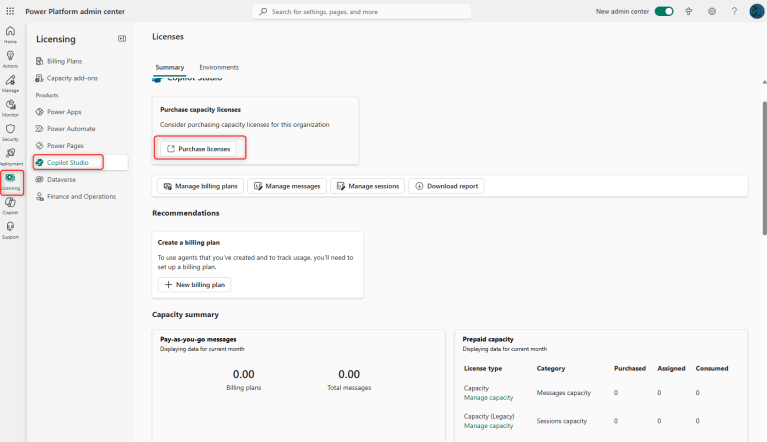Click the Purchase licenses button
This screenshot has width=767, height=442.
point(199,149)
